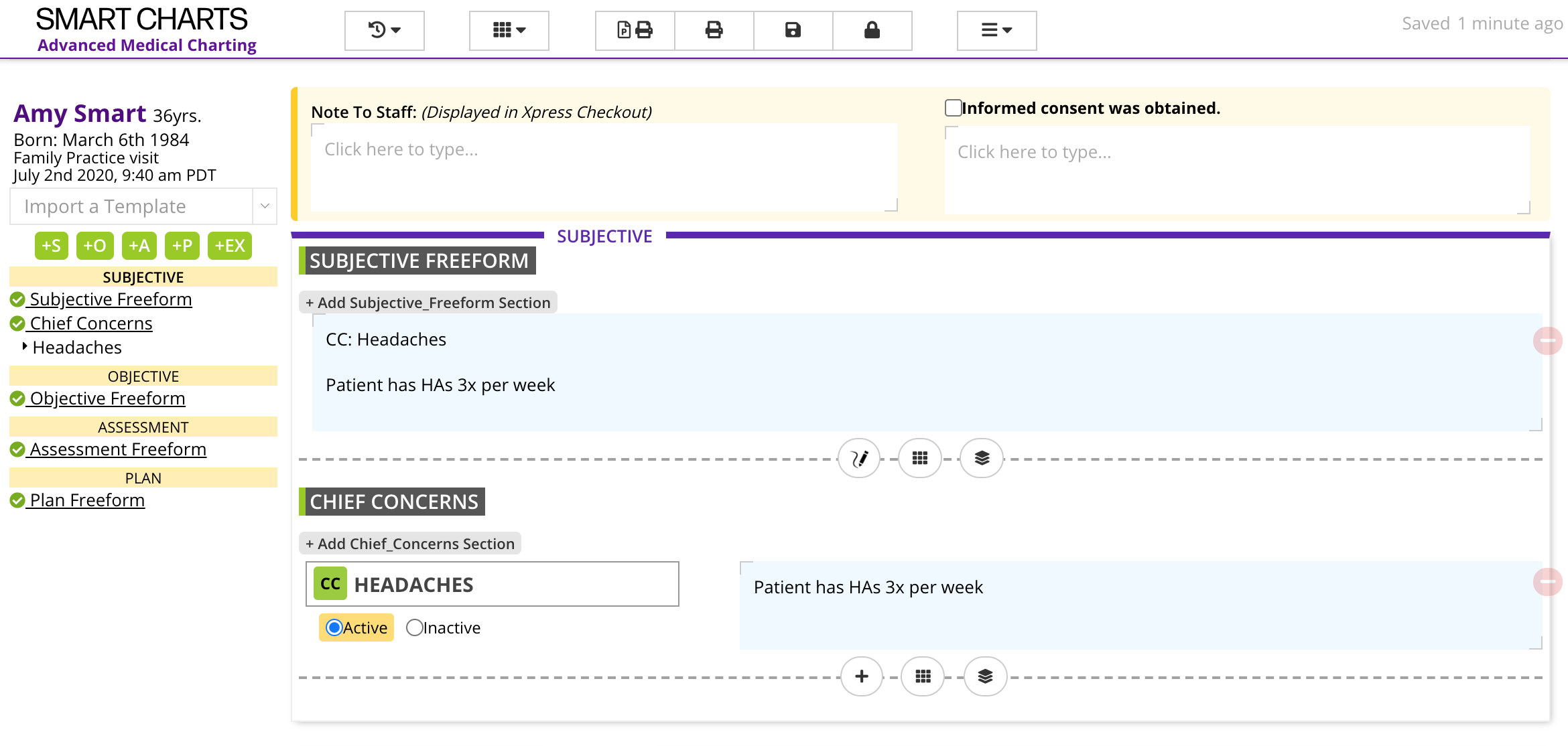Image resolution: width=1568 pixels, height=746 pixels.
Task: Click the OBJECTIVE header in sidebar
Action: (x=143, y=376)
